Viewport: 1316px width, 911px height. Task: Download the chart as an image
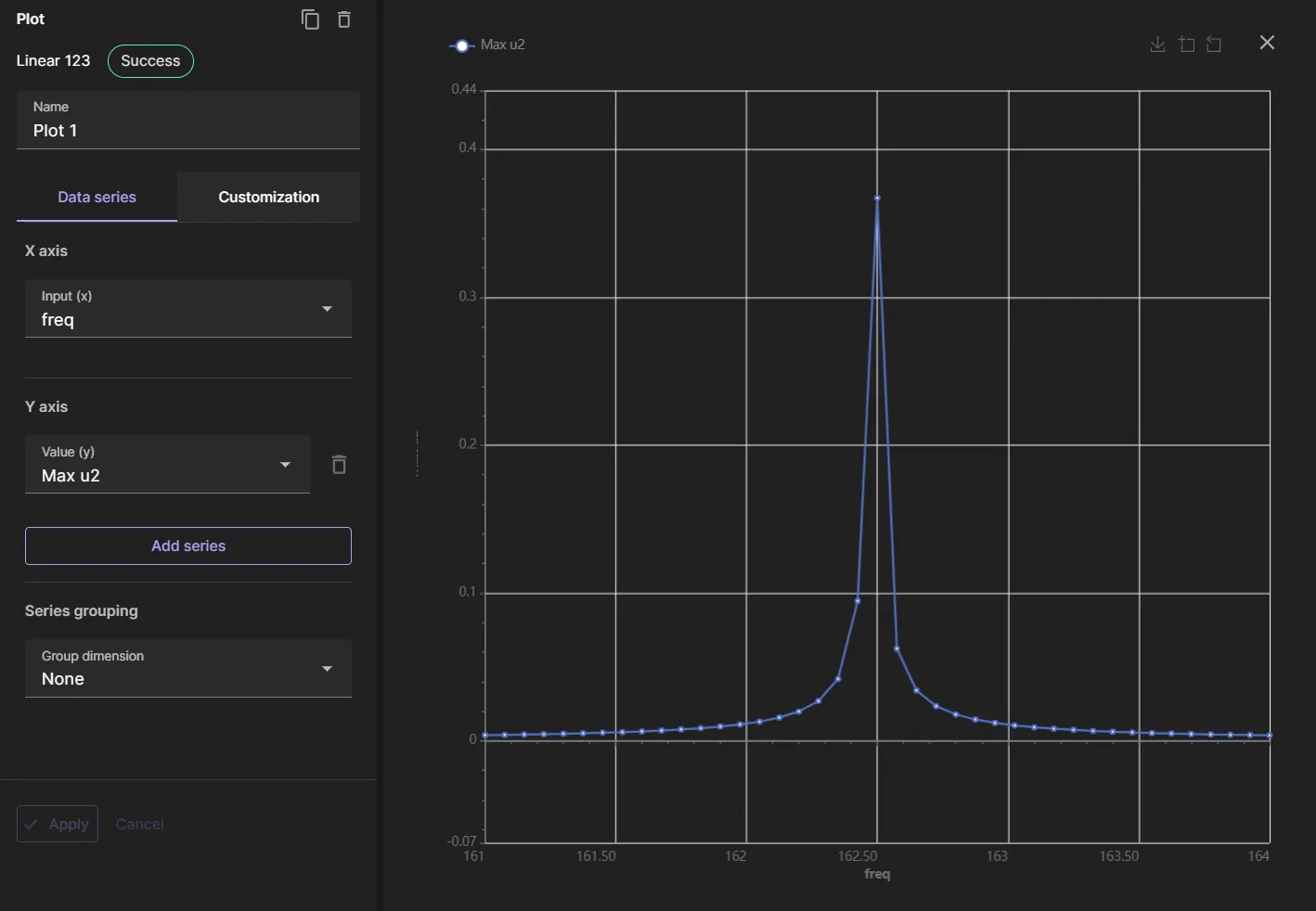[1157, 45]
